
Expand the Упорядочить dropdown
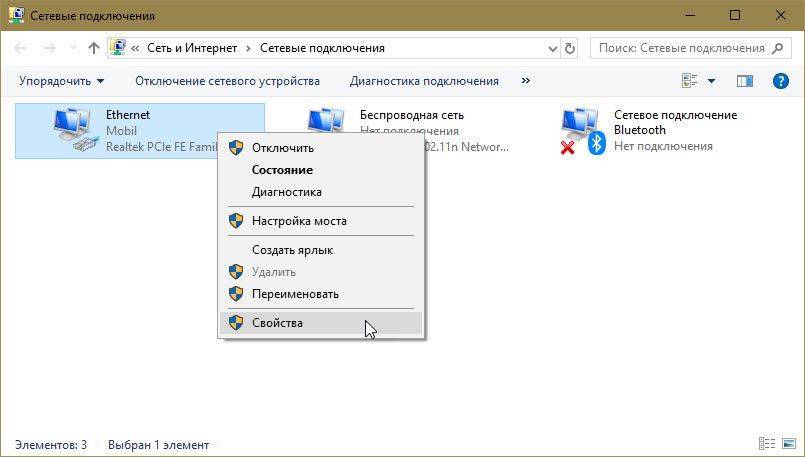[x=61, y=81]
